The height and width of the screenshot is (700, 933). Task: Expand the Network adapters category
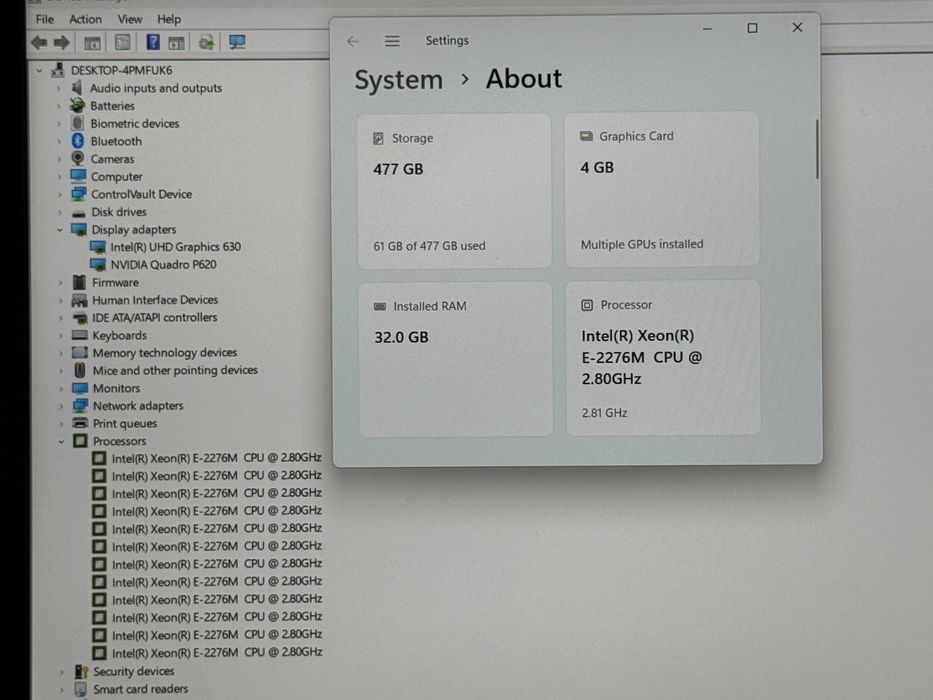click(x=61, y=407)
